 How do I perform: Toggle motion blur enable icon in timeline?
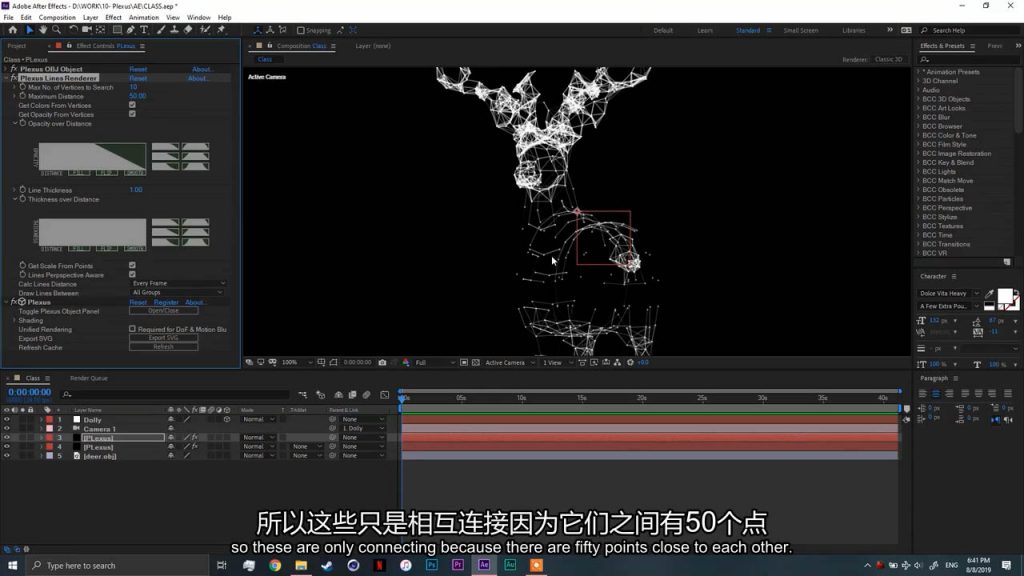click(x=366, y=394)
